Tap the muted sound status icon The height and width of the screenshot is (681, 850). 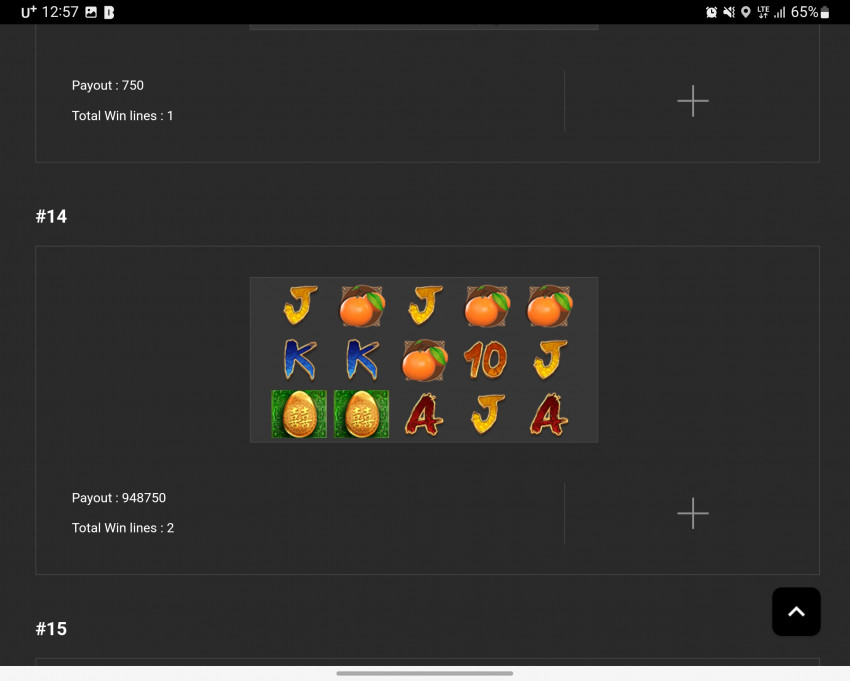729,12
